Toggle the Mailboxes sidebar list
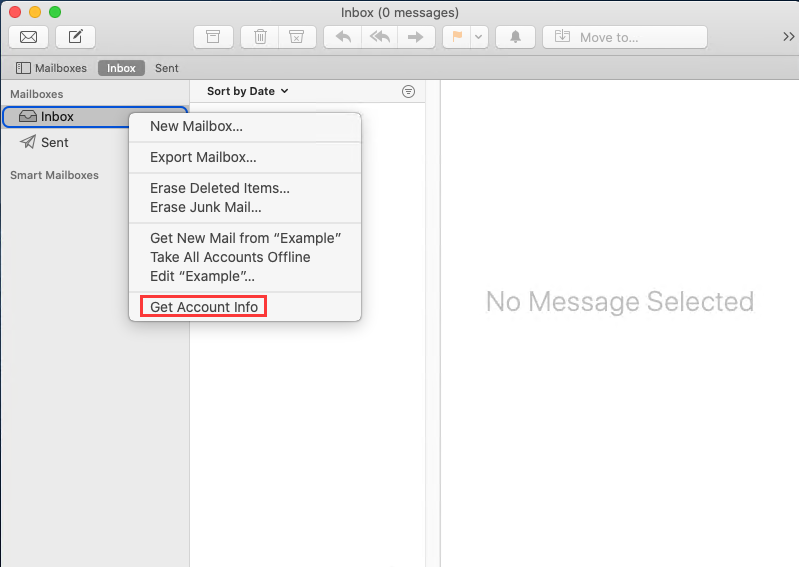Screen dimensions: 799x567 (51, 68)
